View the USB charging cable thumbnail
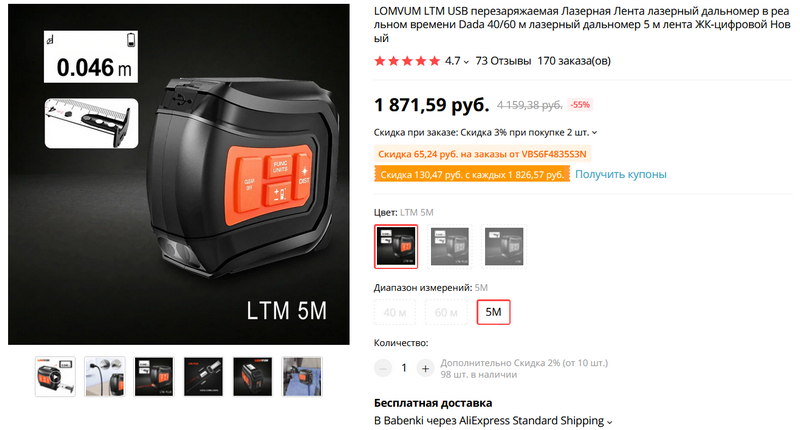The width and height of the screenshot is (800, 430). point(105,377)
